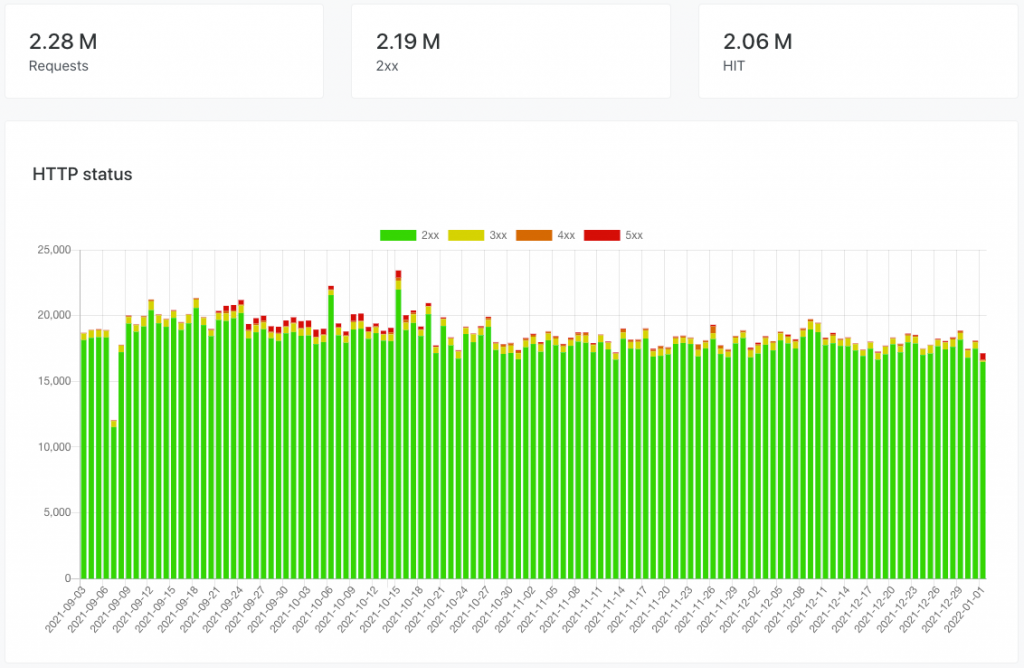Click the HTTP status chart heading

[82, 174]
